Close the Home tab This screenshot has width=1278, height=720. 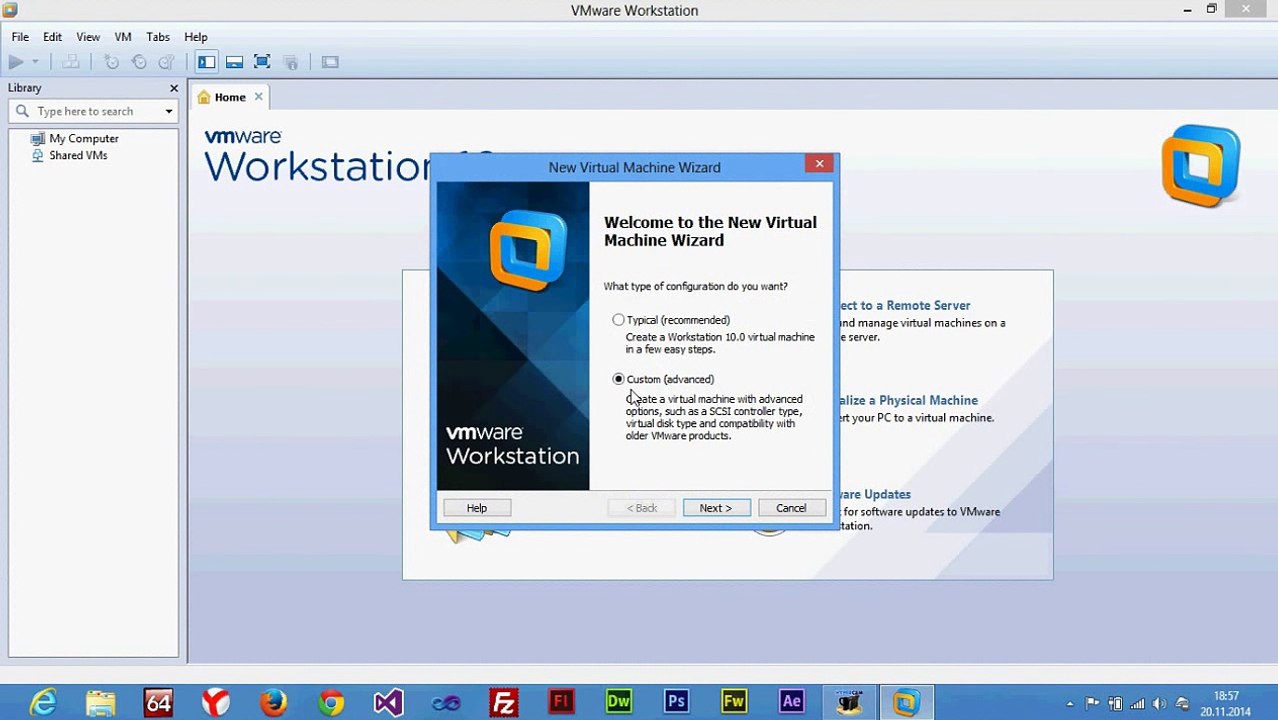pos(258,97)
